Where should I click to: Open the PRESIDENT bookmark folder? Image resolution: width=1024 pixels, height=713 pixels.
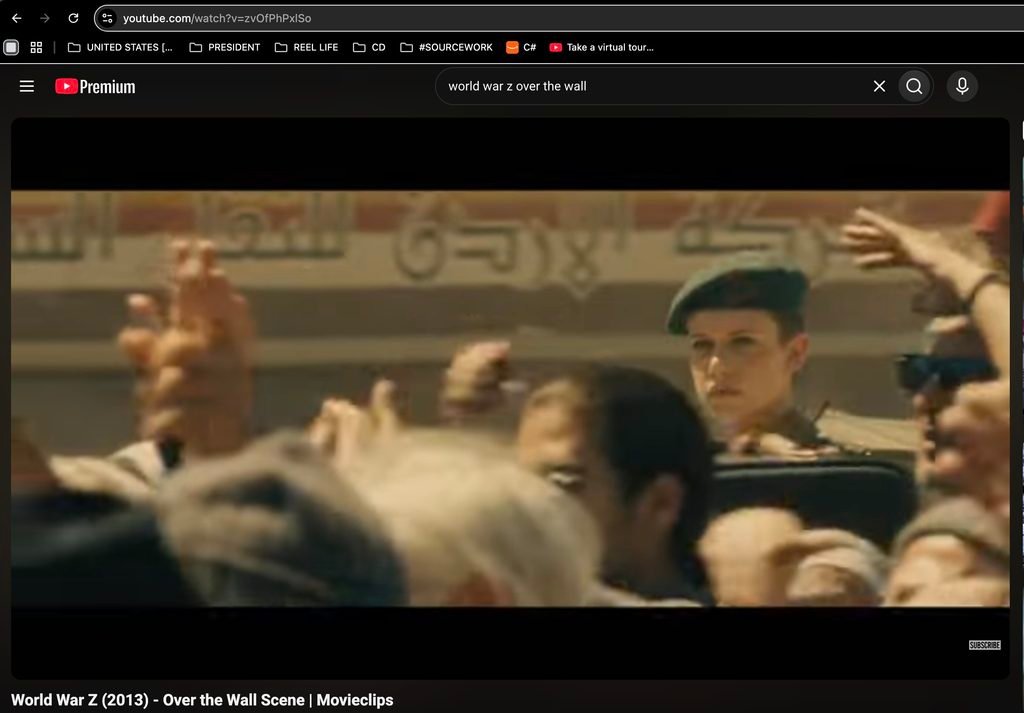point(225,47)
